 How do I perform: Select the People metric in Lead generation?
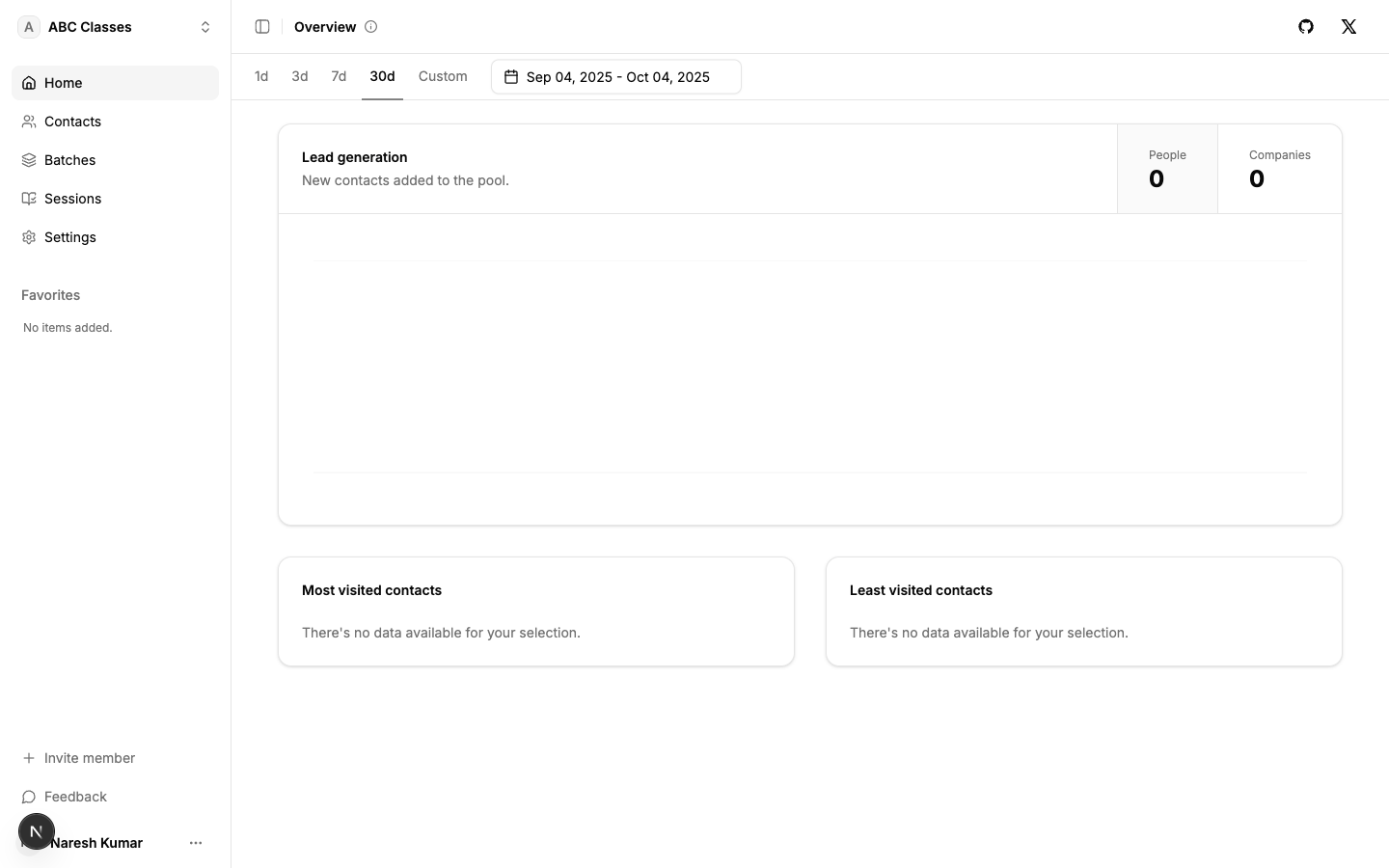1167,169
